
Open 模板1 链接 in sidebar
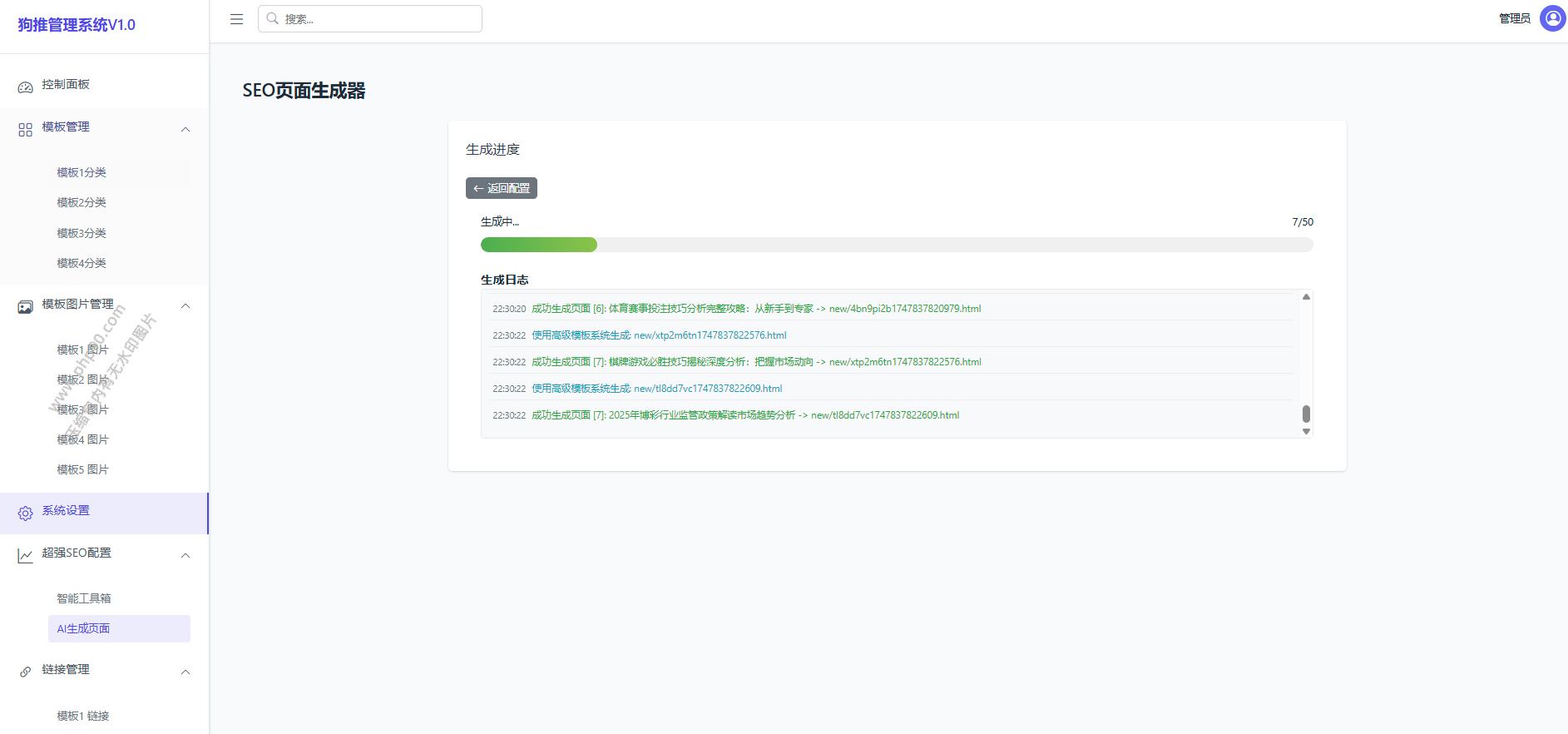click(x=82, y=716)
